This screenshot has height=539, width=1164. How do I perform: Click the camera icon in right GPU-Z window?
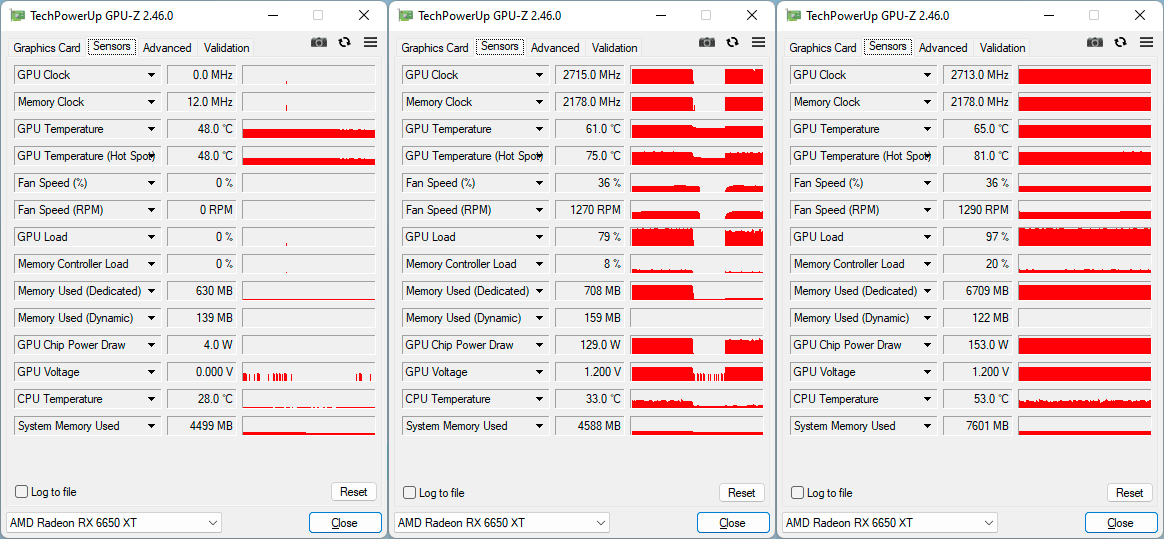tap(1095, 42)
